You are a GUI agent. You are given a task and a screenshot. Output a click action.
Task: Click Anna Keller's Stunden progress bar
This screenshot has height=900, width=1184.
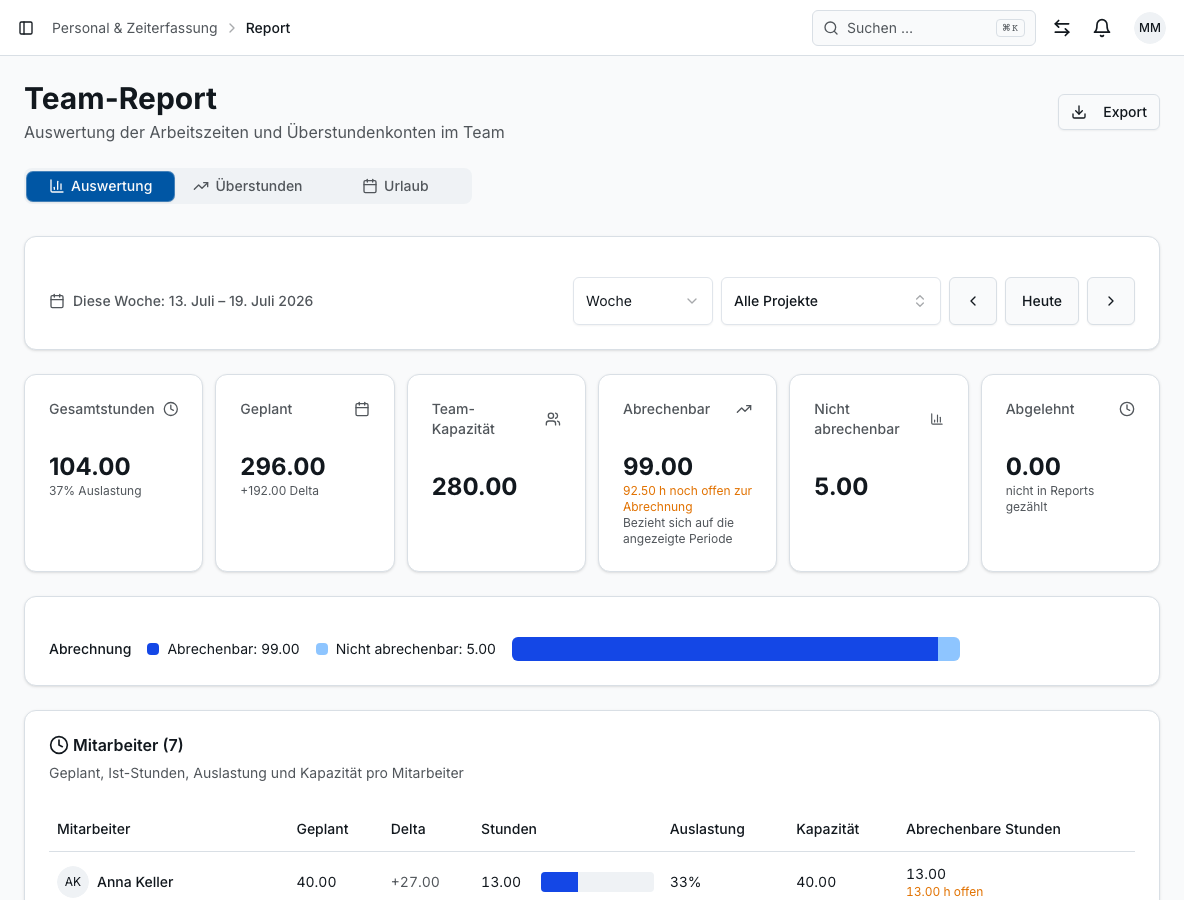[597, 882]
